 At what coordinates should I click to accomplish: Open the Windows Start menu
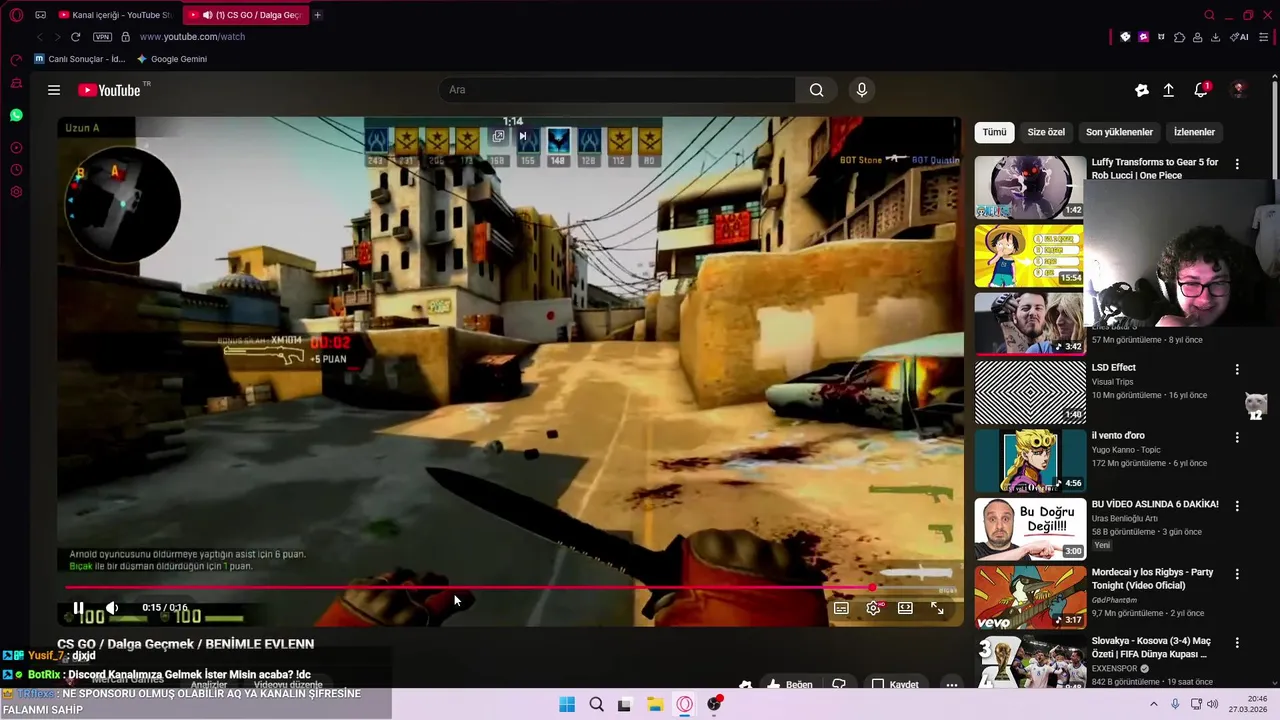point(567,704)
